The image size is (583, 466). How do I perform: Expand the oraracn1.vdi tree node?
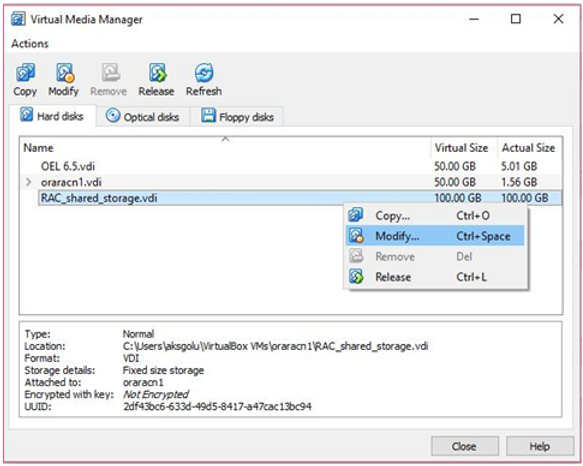click(x=29, y=182)
